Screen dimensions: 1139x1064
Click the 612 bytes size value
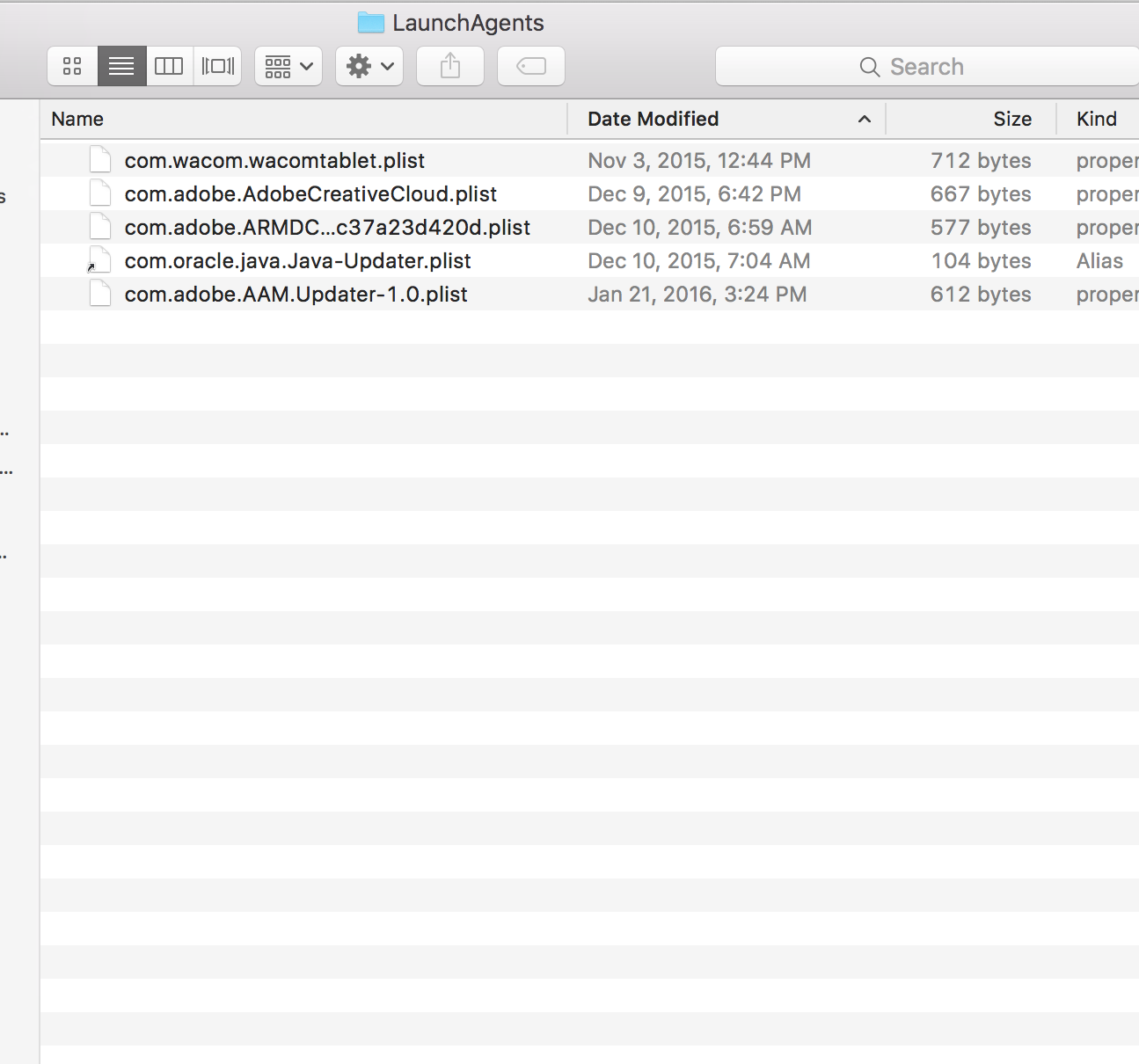click(x=981, y=295)
